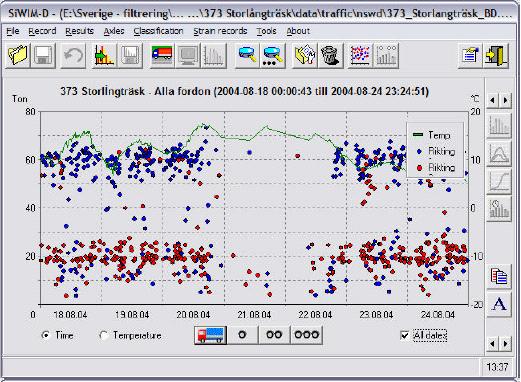
Task: Click the top-right right arrow stepper
Action: 505,100
